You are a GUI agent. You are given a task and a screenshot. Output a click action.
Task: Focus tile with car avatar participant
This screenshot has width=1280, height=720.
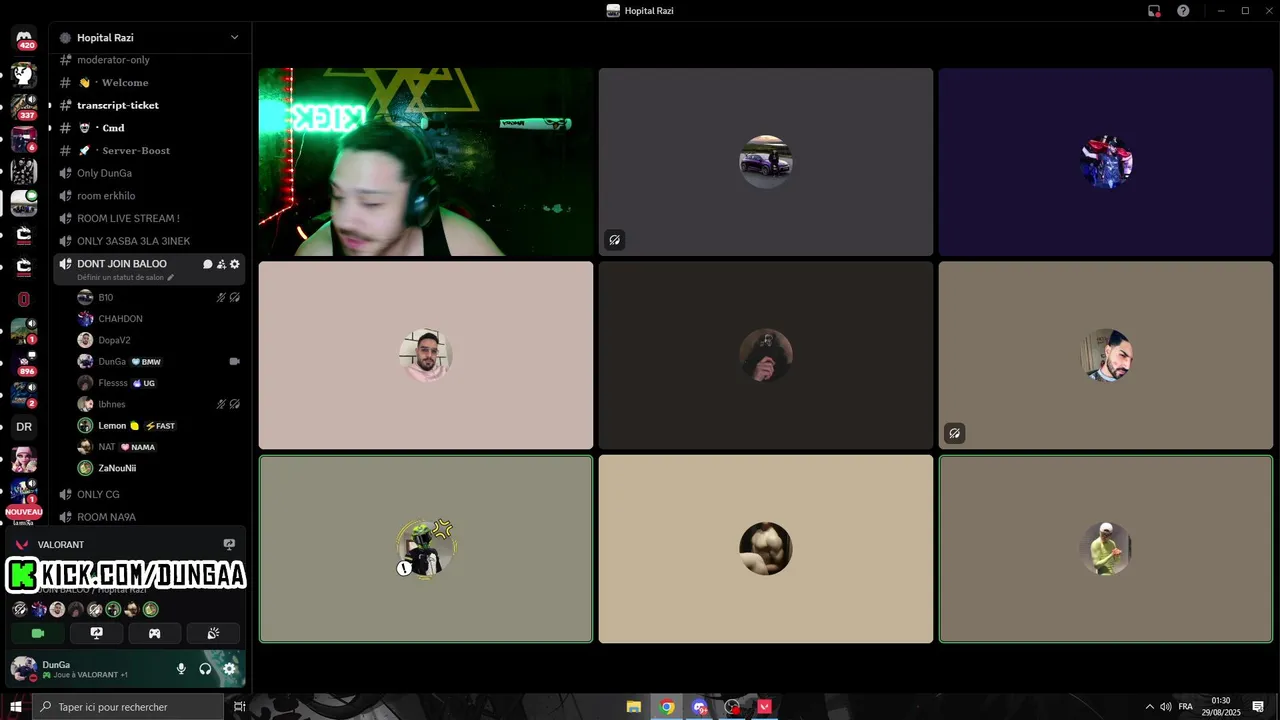coord(766,162)
